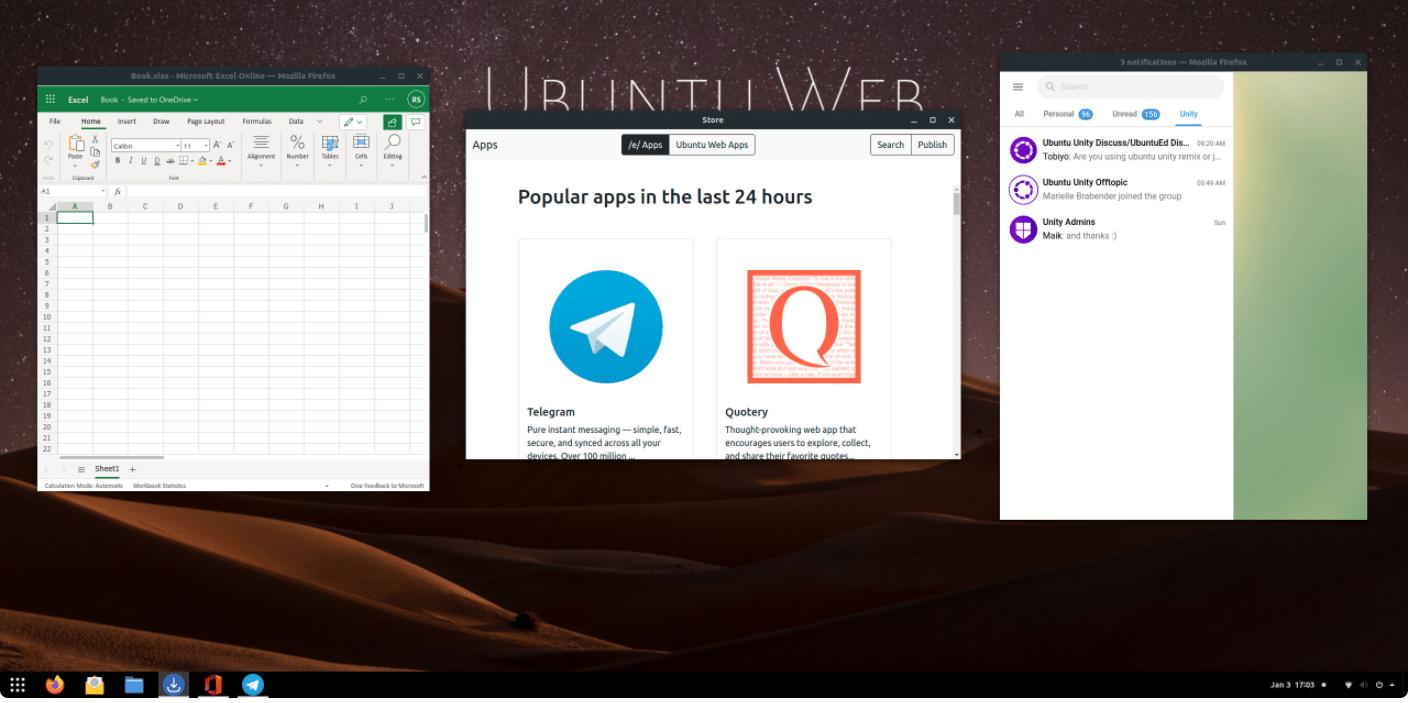Click the Telegram search field

click(x=1130, y=87)
